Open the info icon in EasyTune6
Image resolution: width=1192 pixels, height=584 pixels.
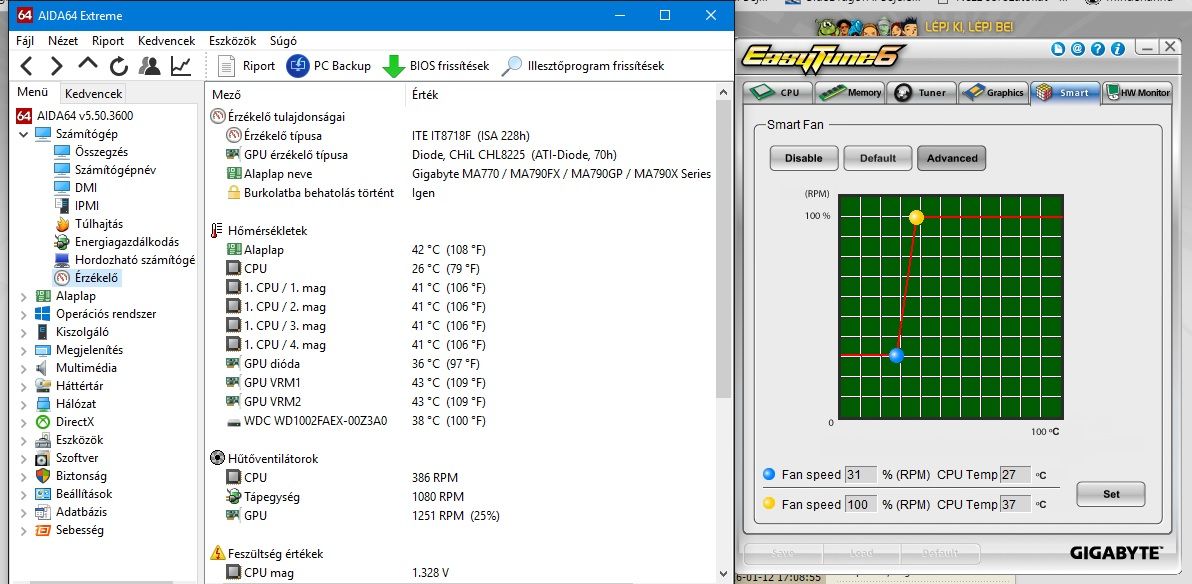coord(1117,49)
